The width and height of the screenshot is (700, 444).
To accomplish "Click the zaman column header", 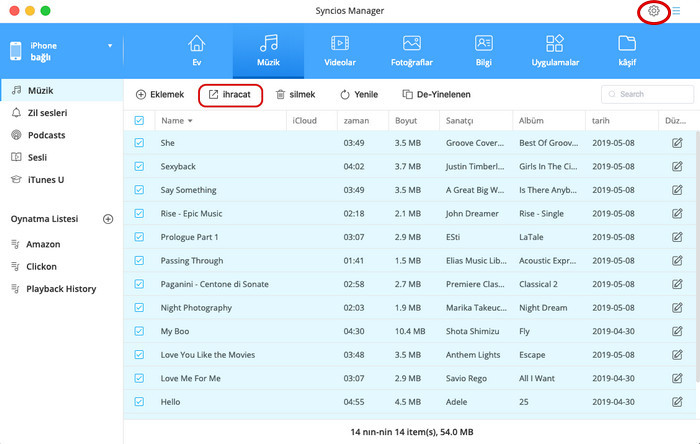I will 362,120.
